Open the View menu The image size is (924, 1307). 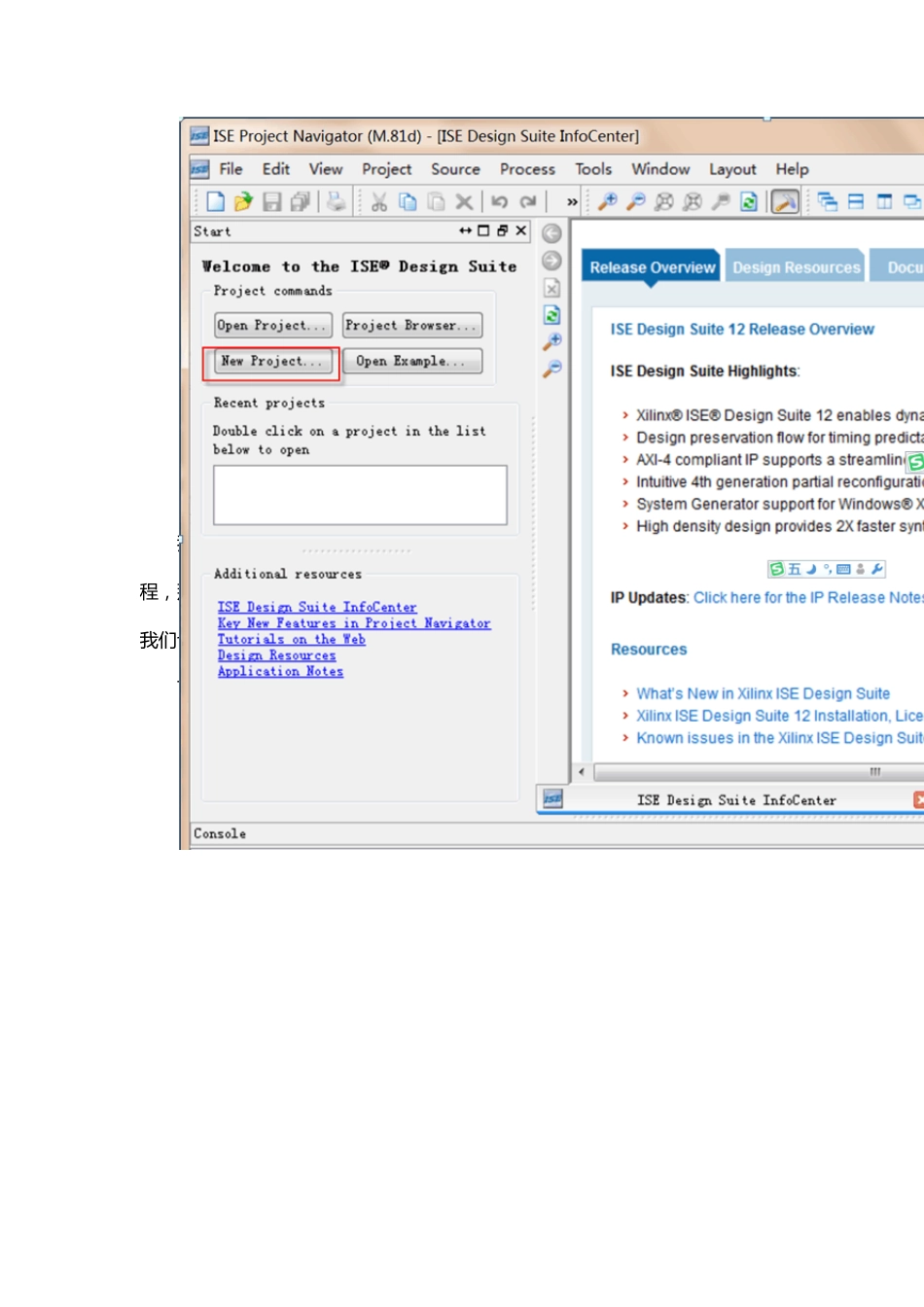(326, 169)
